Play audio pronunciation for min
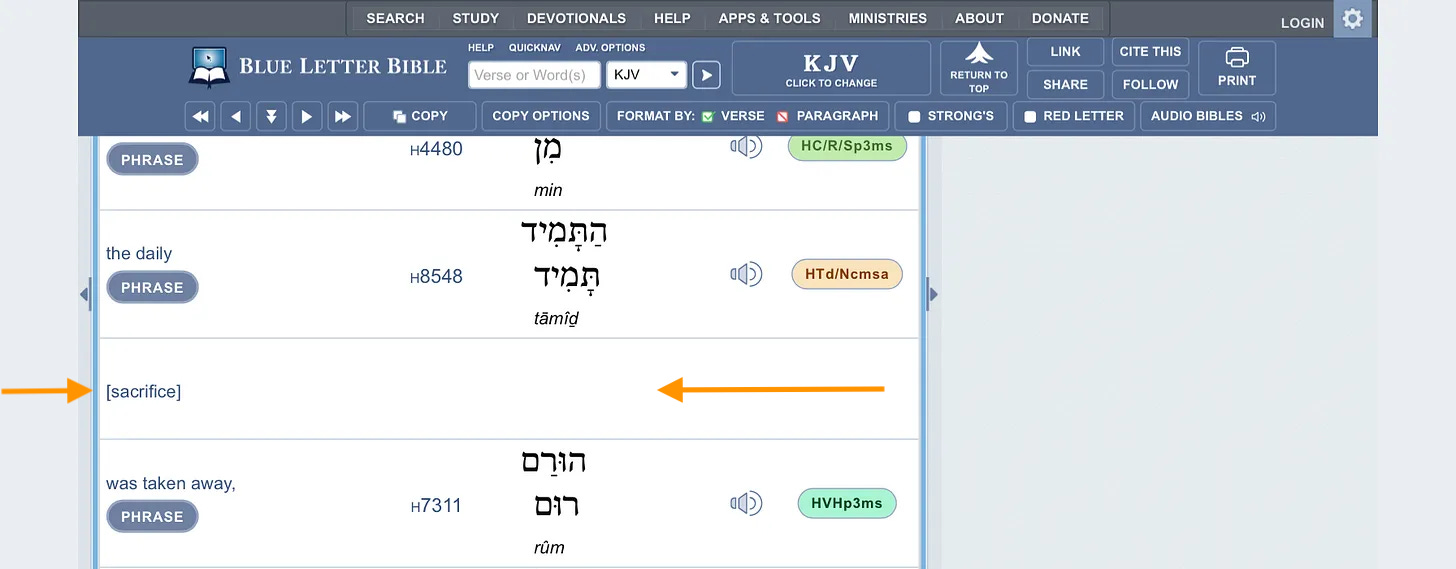Screen dimensions: 1456x569 [746, 147]
